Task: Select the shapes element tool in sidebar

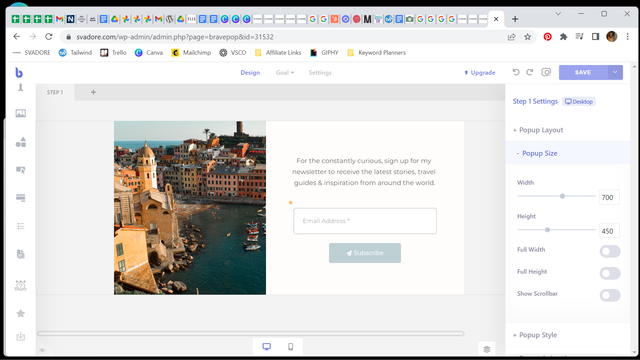Action: (x=20, y=142)
